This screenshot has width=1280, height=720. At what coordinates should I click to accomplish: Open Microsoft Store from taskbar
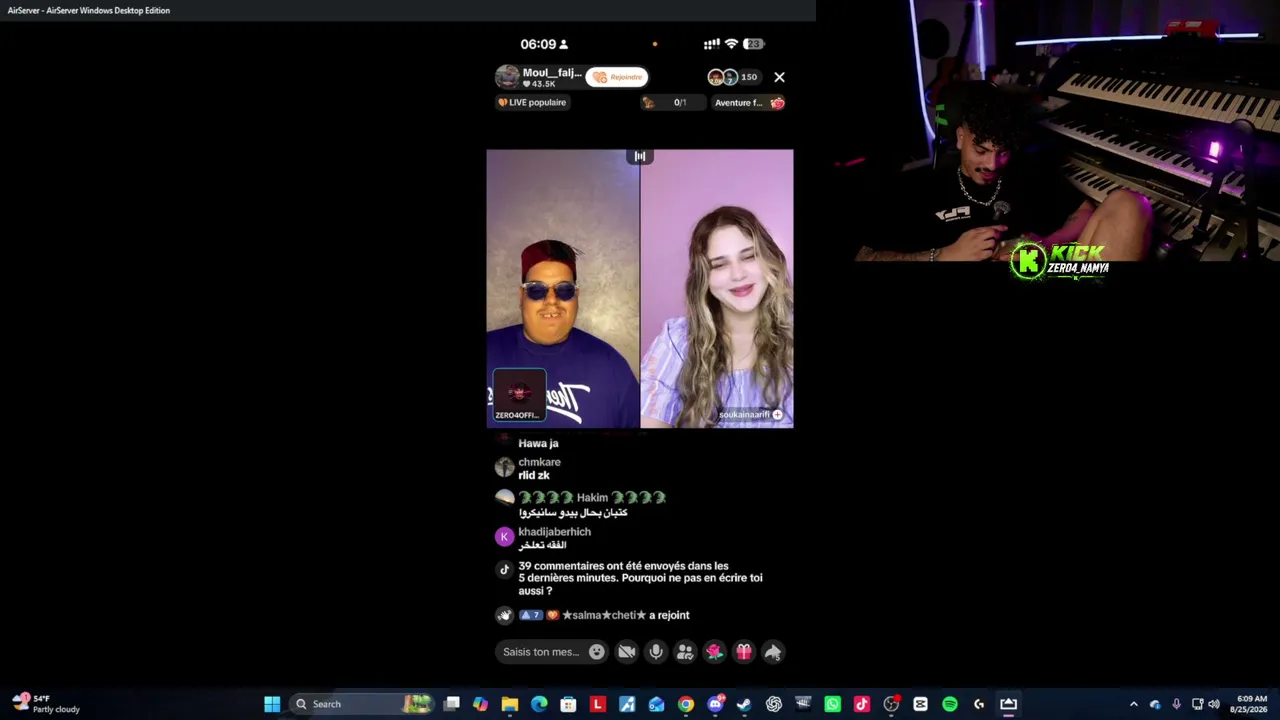tap(568, 704)
